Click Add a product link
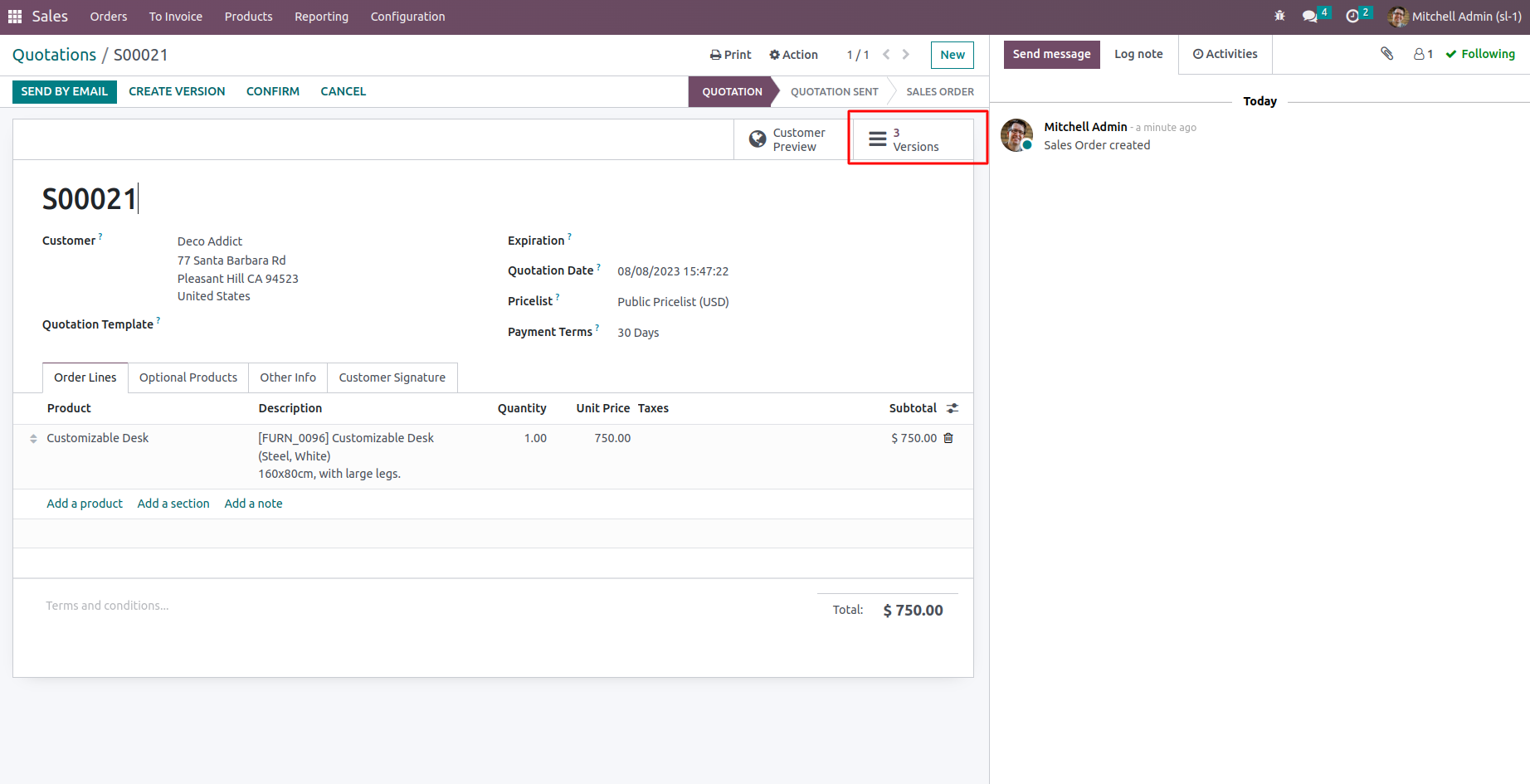The height and width of the screenshot is (784, 1530). tap(85, 504)
